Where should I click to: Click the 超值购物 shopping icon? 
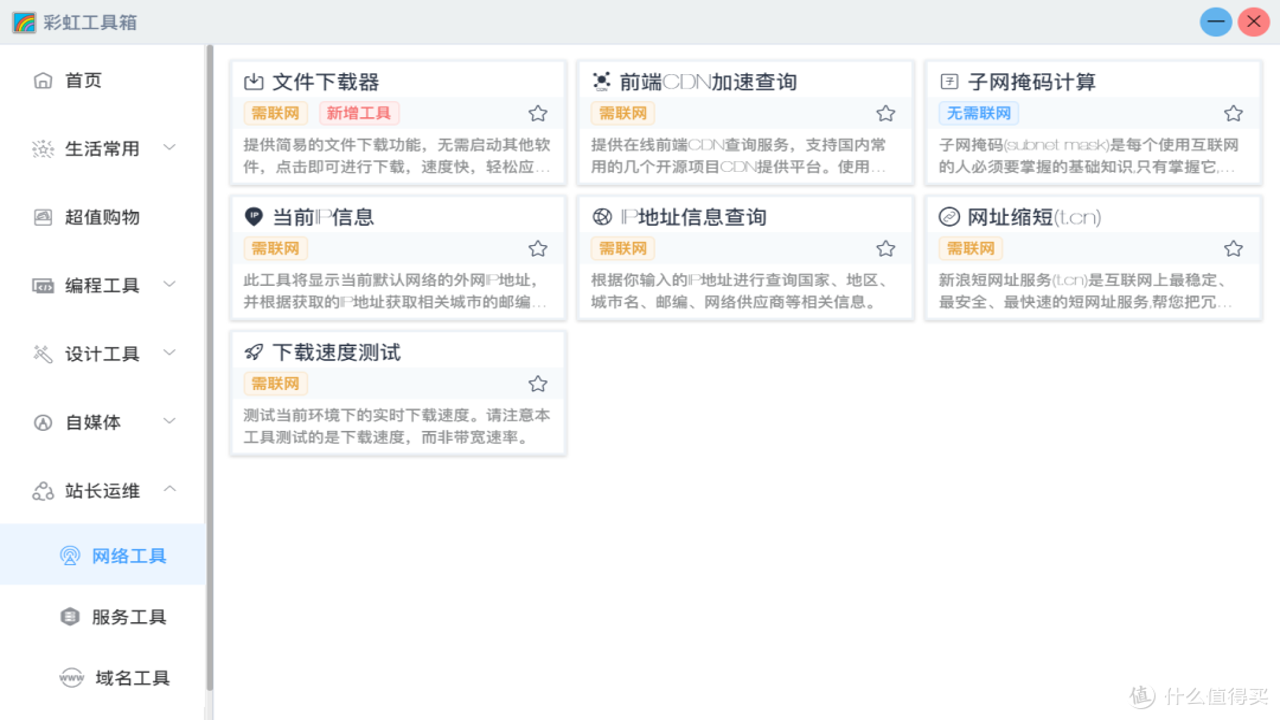[43, 217]
